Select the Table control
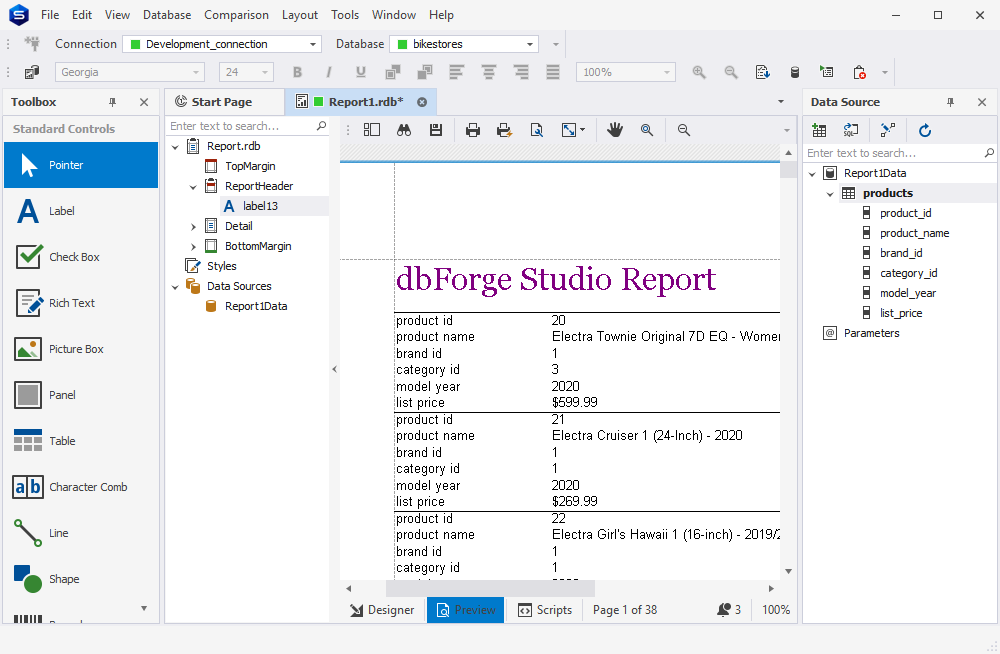 point(81,441)
